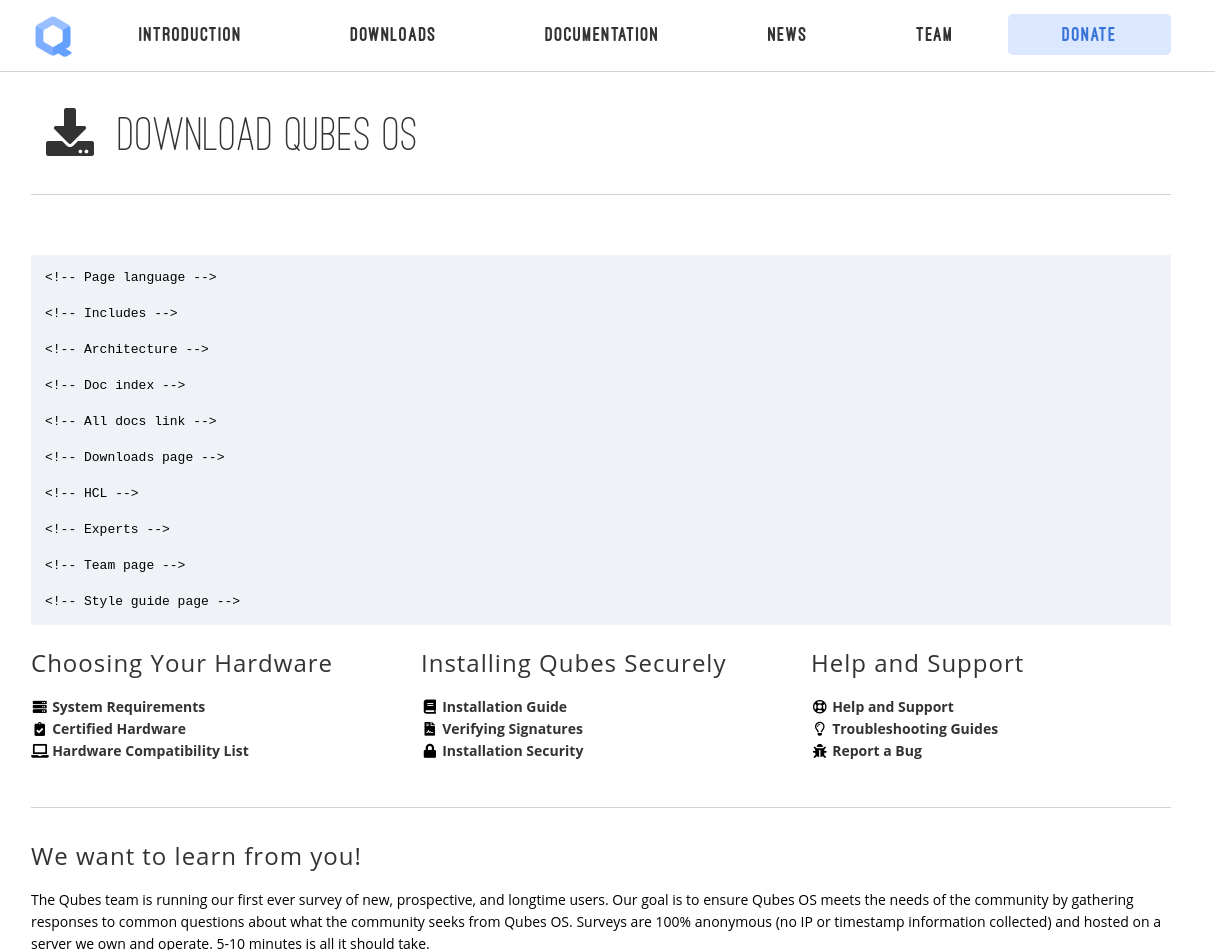
Task: Click the lightbulb icon next to Troubleshooting Guides
Action: click(820, 729)
